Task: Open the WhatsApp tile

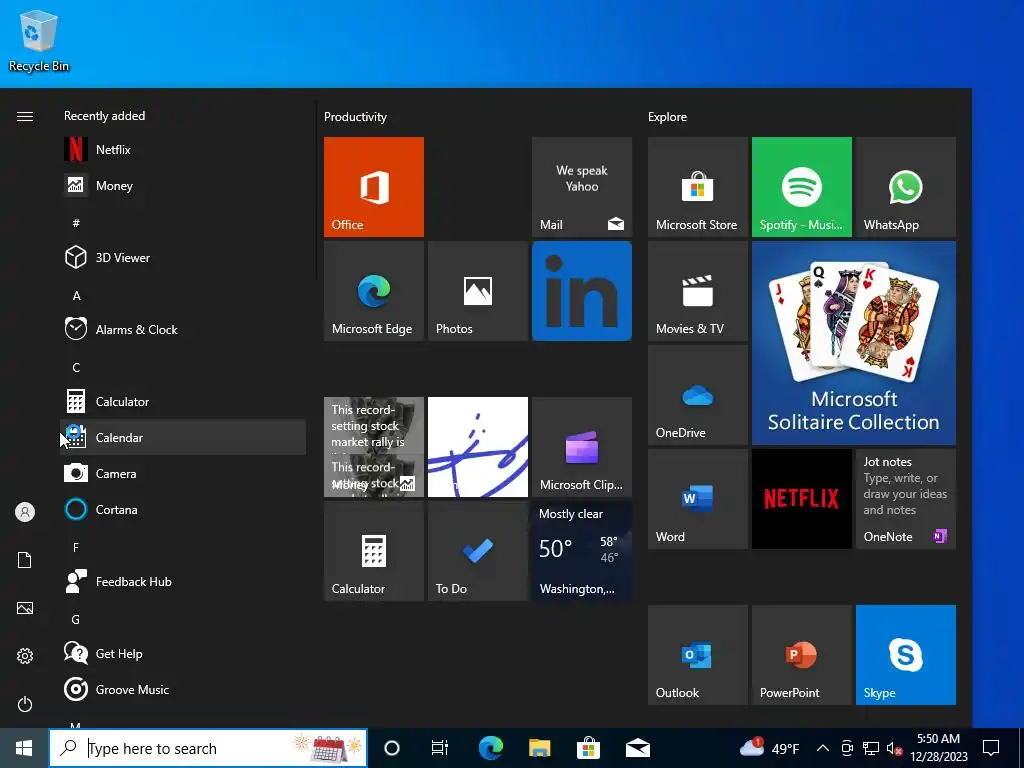Action: coord(906,187)
